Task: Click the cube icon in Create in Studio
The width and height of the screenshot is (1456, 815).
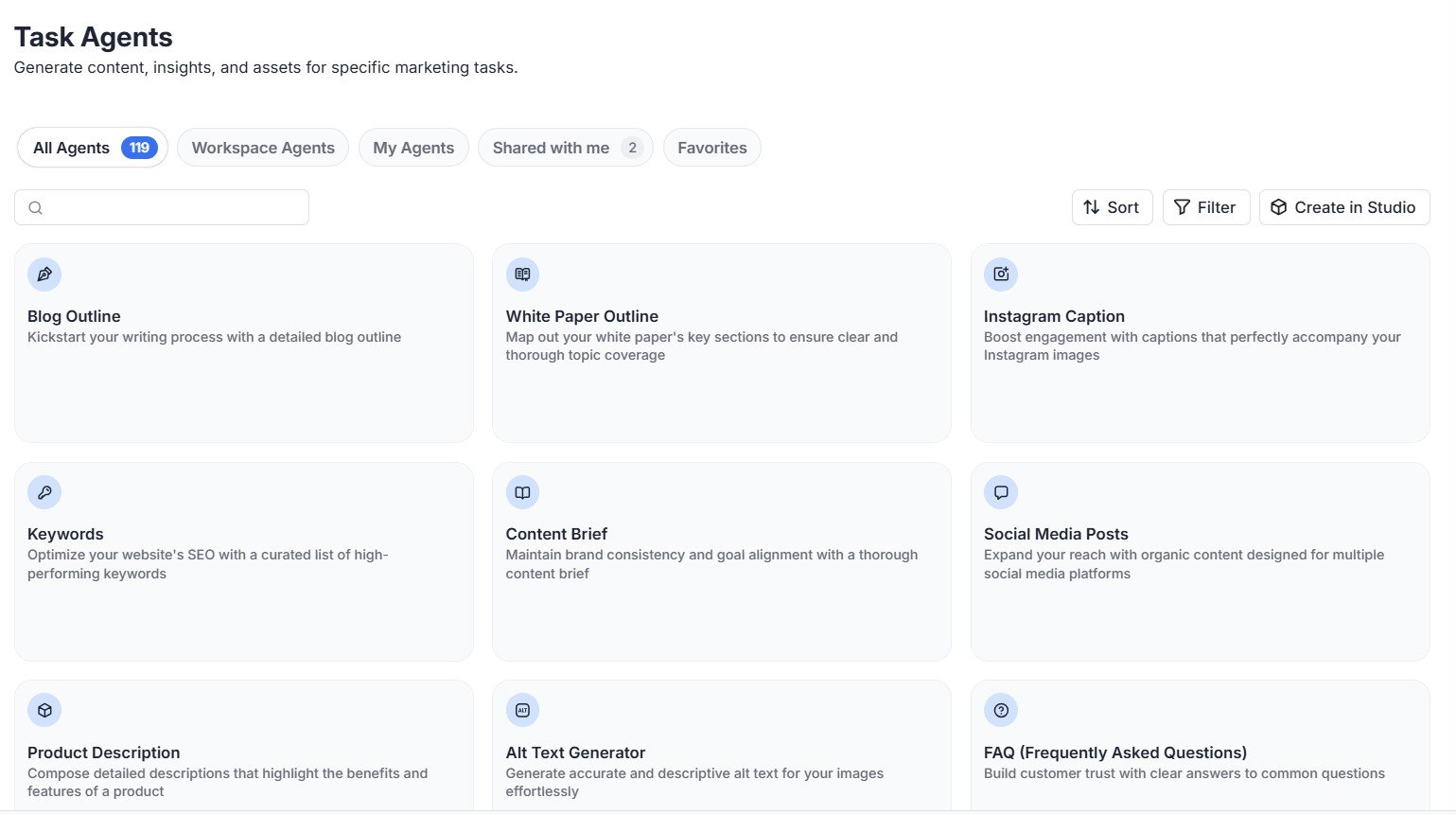Action: click(x=1278, y=207)
